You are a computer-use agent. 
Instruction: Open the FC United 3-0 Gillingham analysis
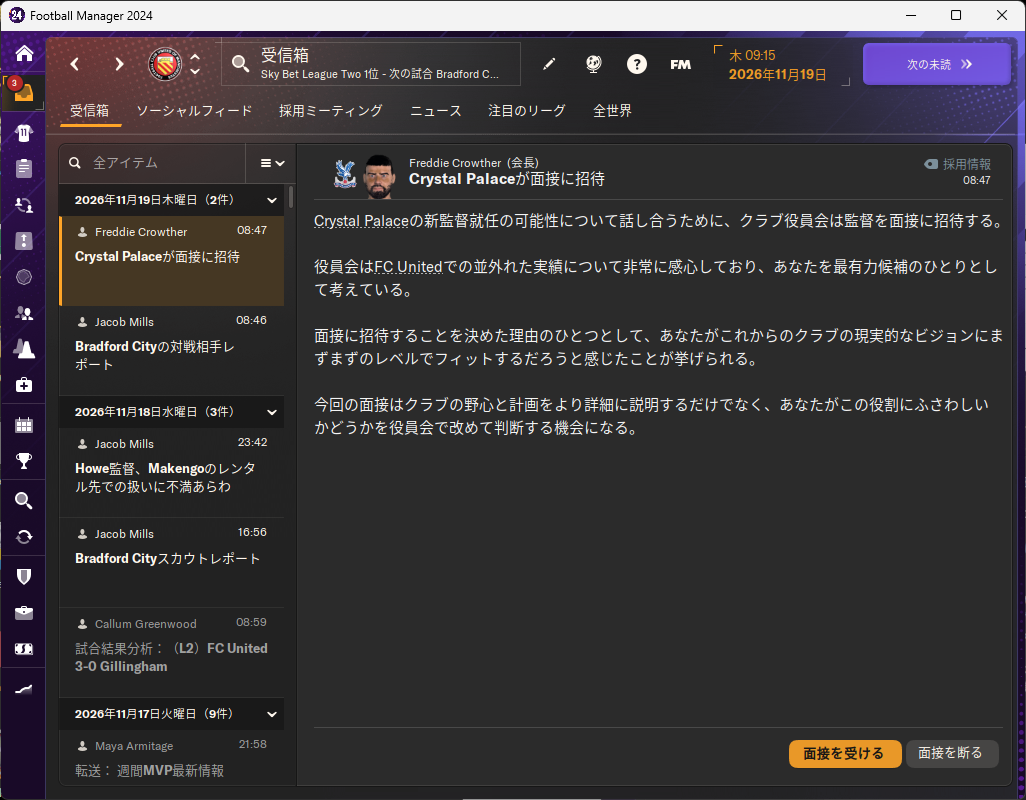coord(171,653)
